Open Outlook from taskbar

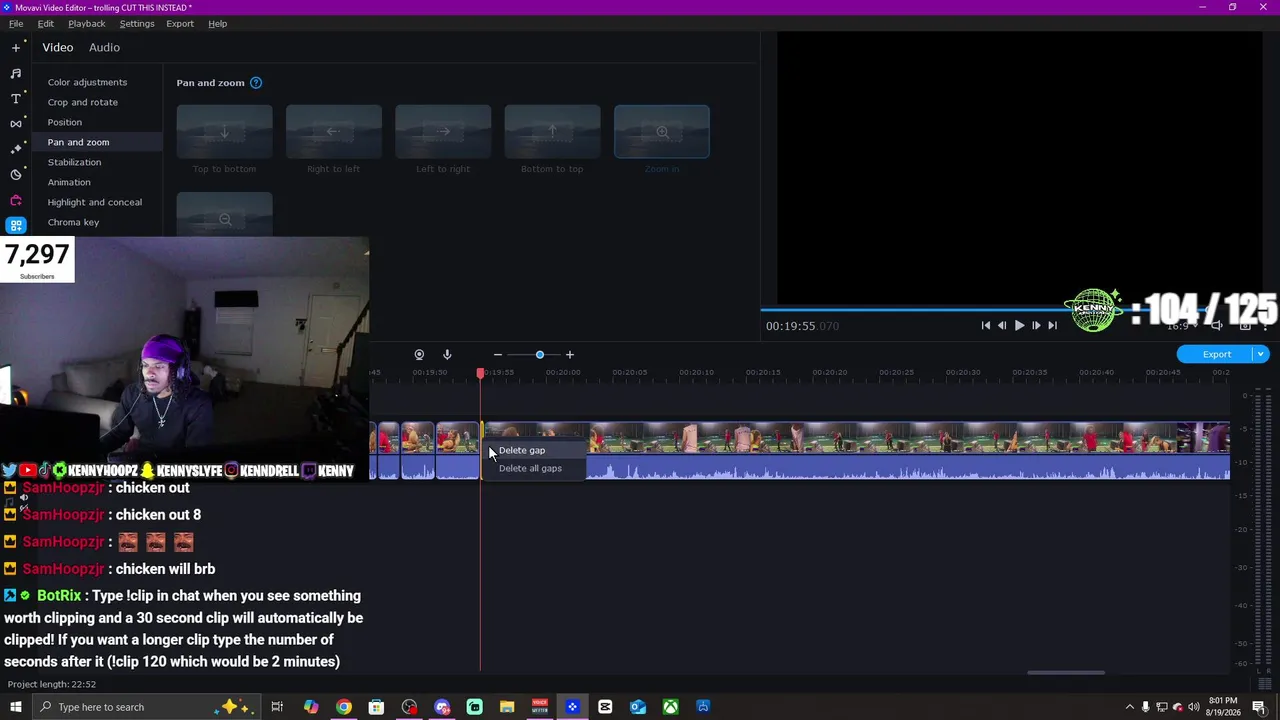[x=638, y=707]
